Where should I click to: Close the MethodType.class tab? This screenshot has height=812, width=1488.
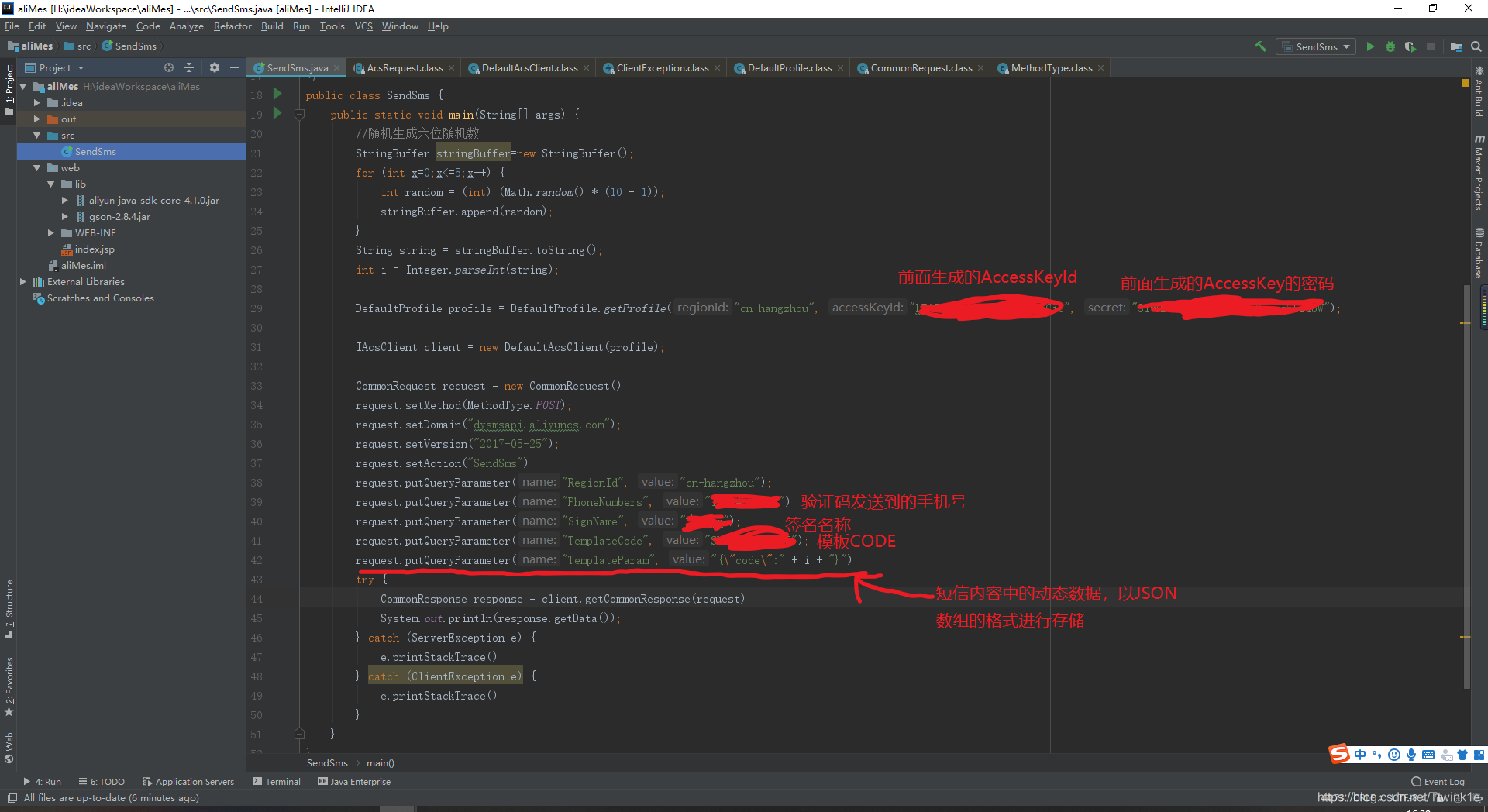click(1100, 68)
